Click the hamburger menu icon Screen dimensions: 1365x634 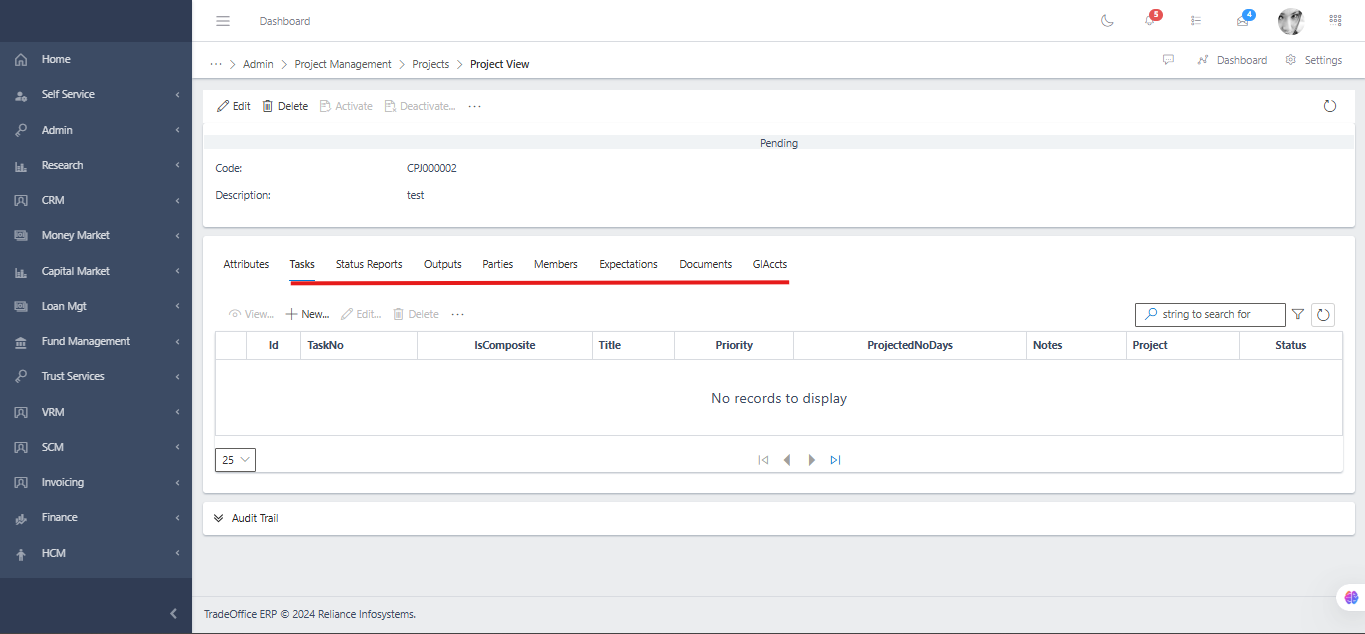(x=223, y=21)
